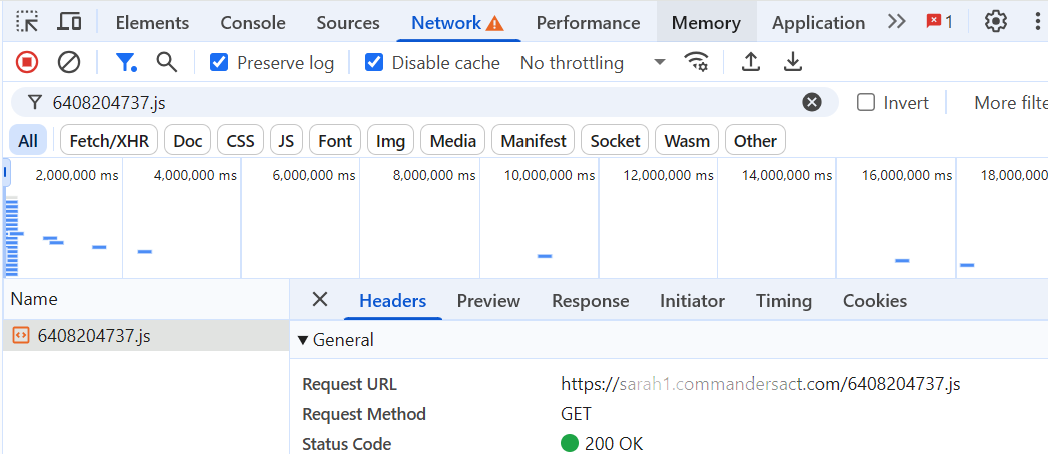Enable the Invert filter checkbox
The image size is (1048, 454).
pos(866,102)
